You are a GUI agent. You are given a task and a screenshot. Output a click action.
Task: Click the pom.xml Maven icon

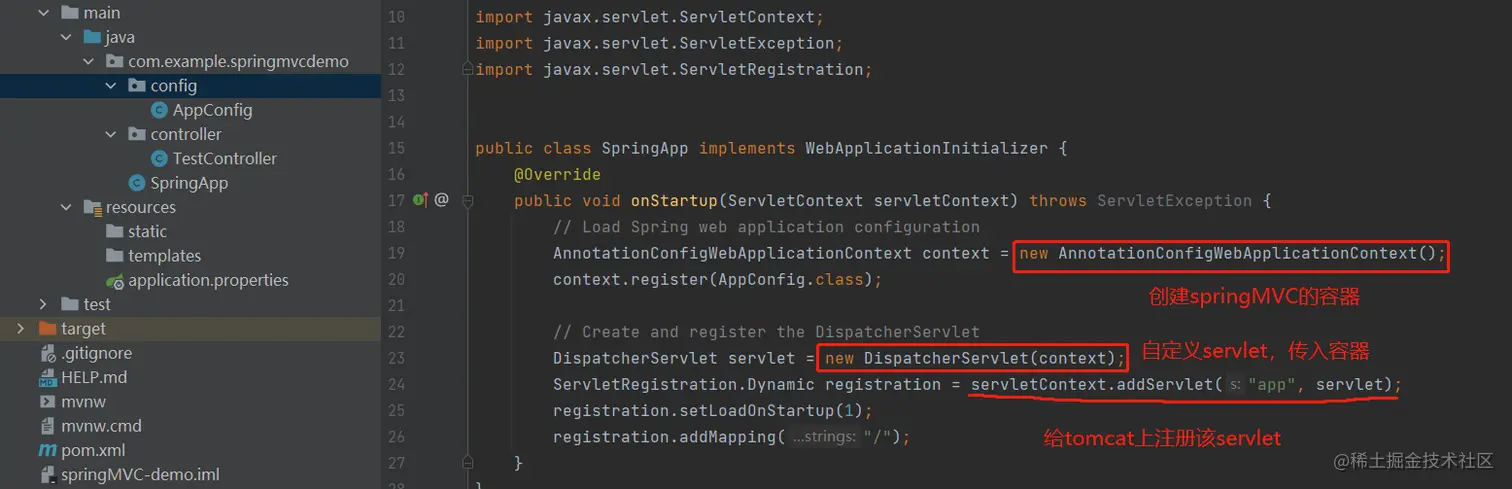pyautogui.click(x=47, y=450)
